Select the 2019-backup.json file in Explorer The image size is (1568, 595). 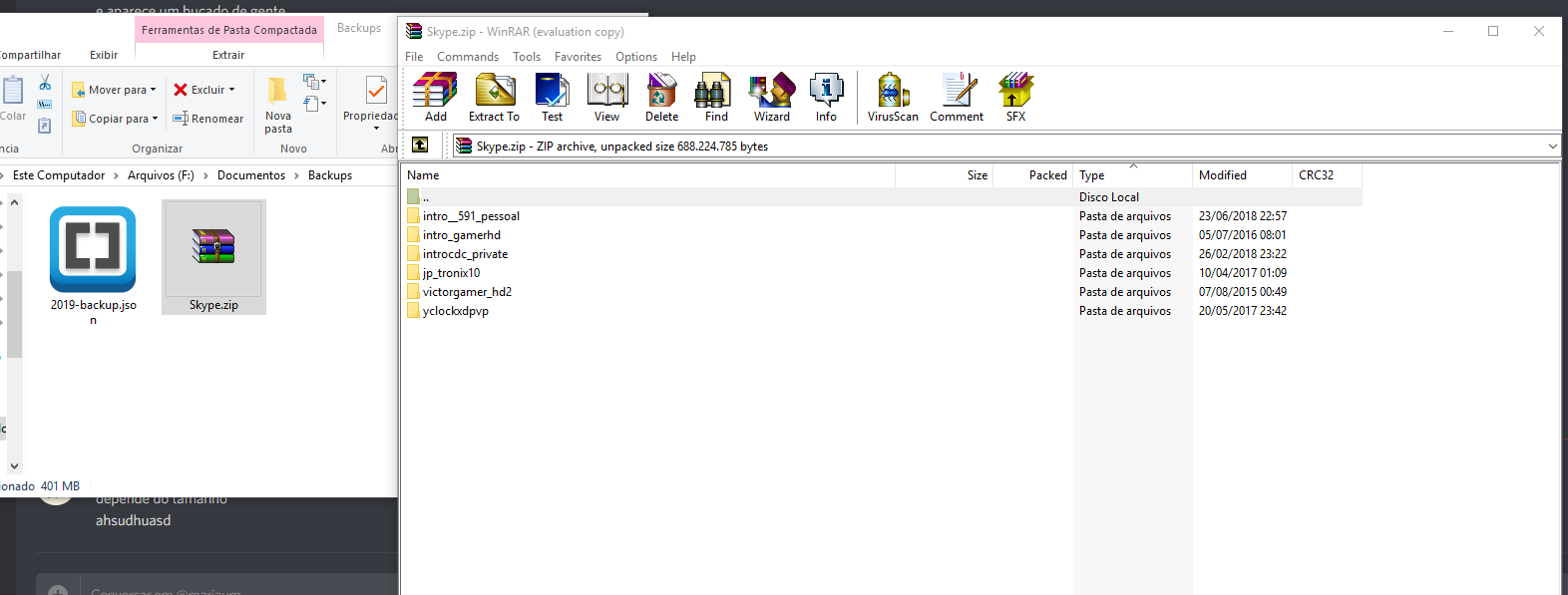click(x=93, y=264)
